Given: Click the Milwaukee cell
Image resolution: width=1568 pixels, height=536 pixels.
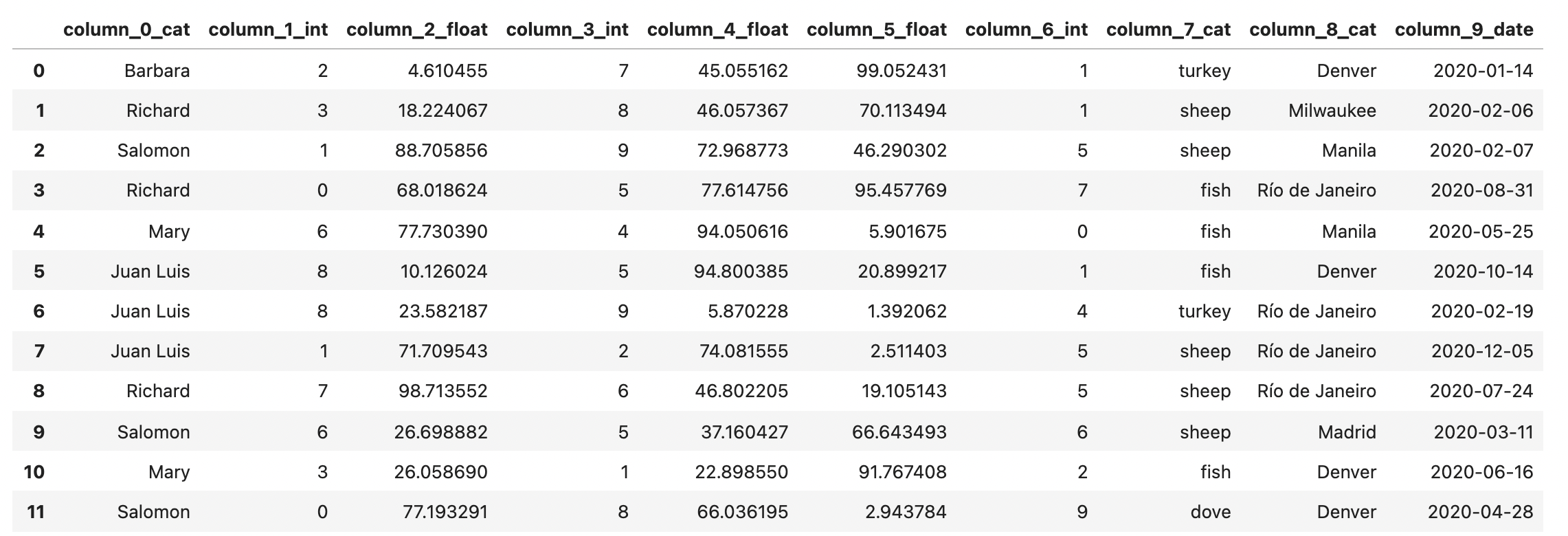Looking at the screenshot, I should [1332, 111].
